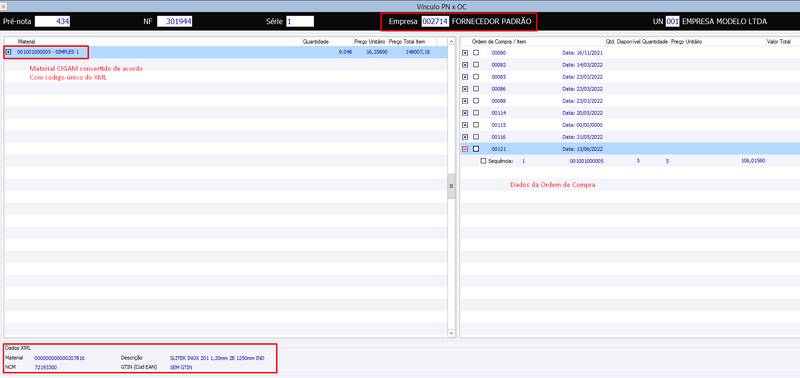Check the box for order 00121
Viewport: 800px width, 378px height.
click(x=476, y=149)
